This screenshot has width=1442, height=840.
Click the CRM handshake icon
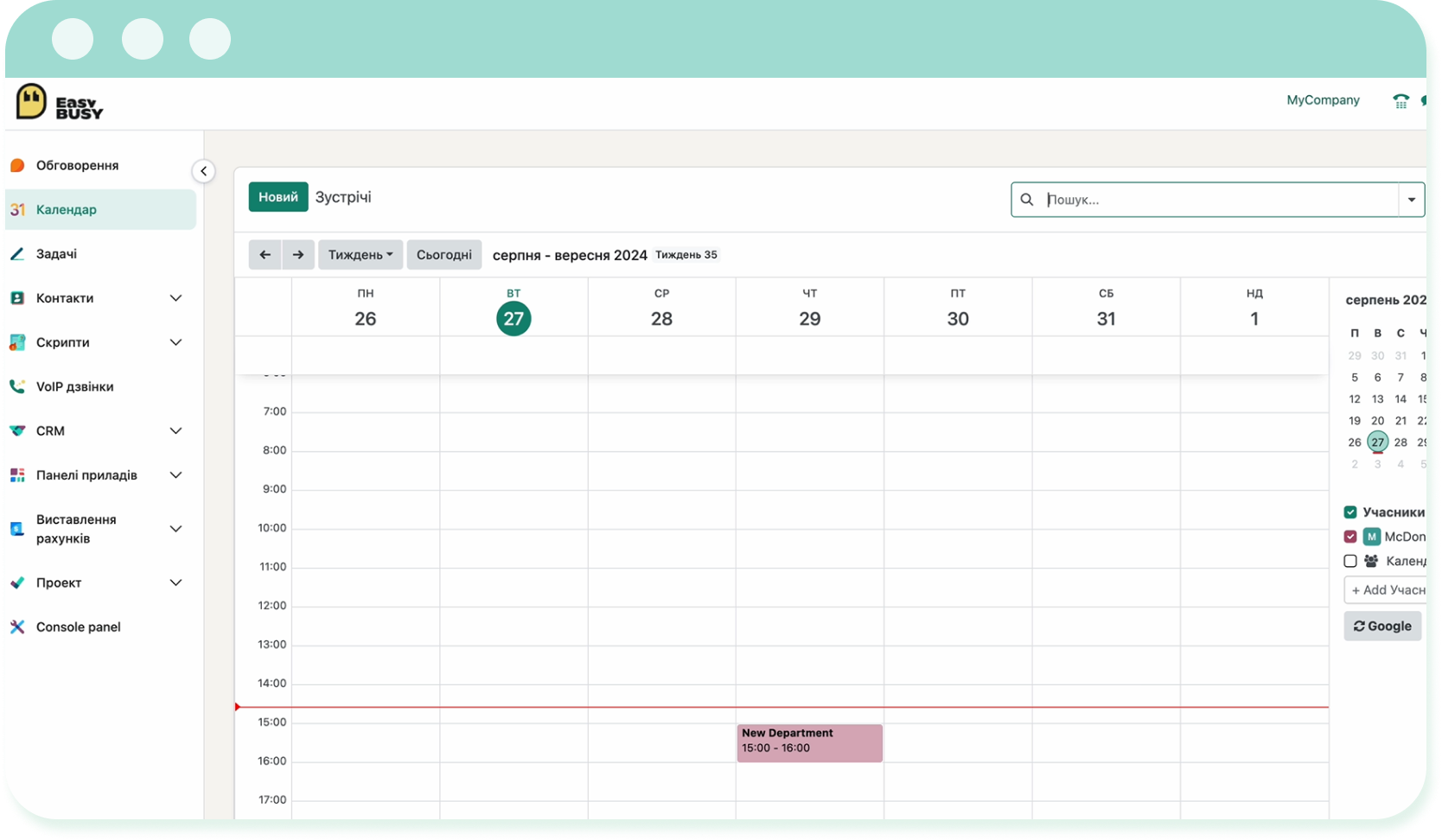pos(17,430)
